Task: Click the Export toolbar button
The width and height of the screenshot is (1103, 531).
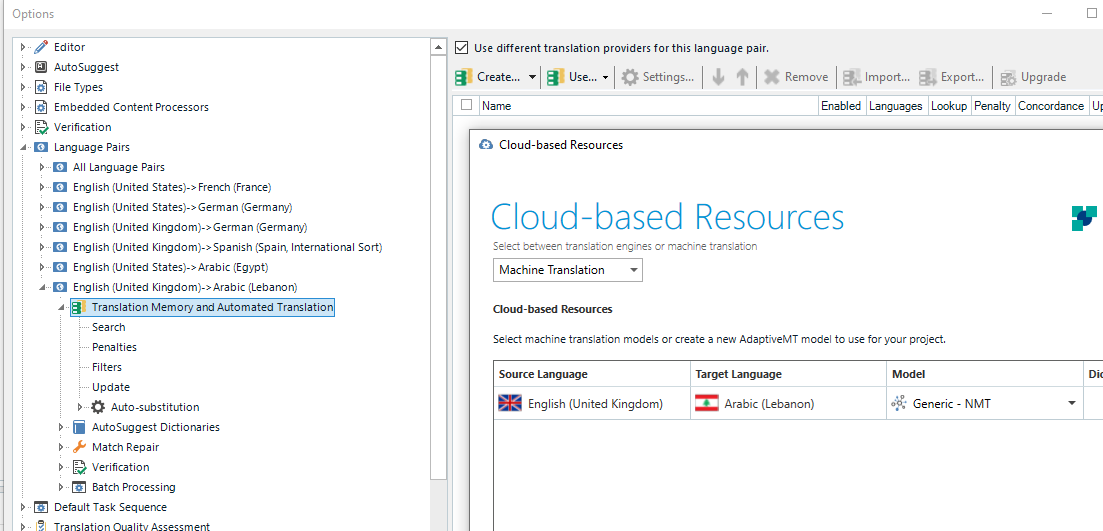Action: point(952,77)
